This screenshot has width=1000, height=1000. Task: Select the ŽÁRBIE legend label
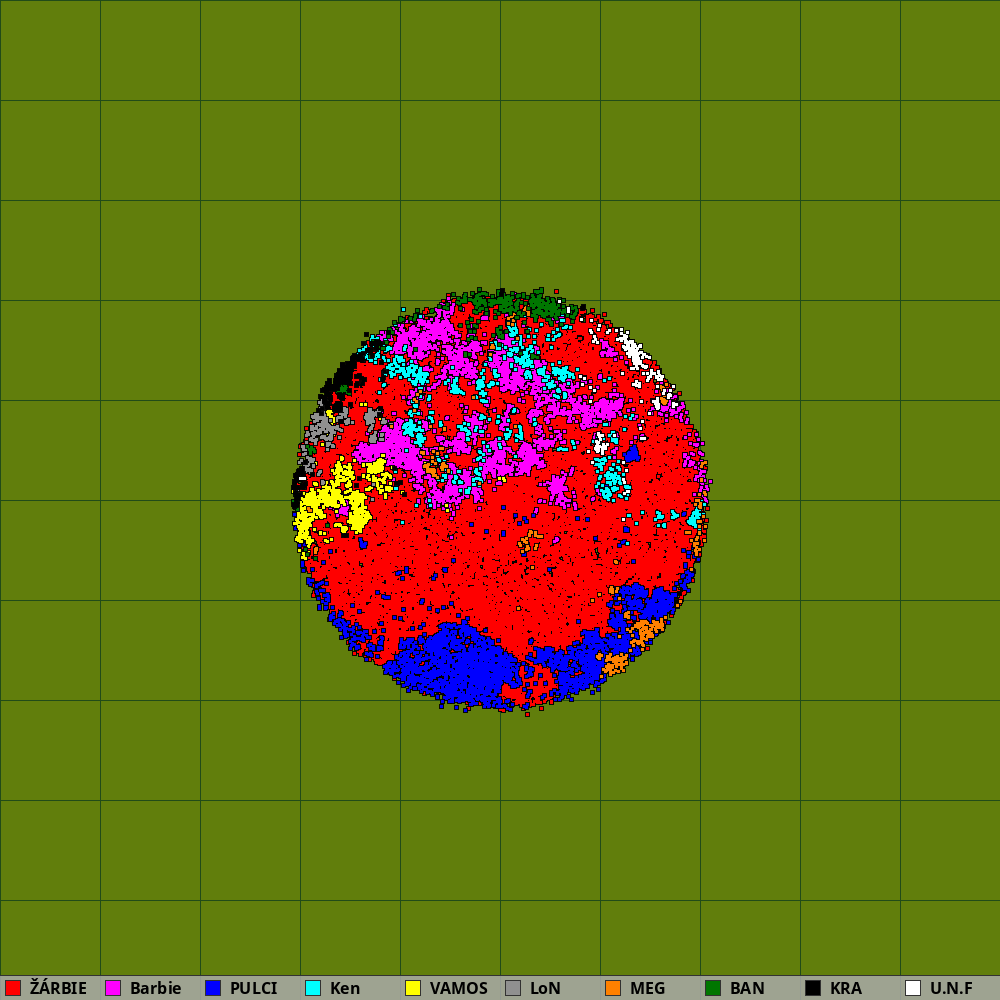[x=58, y=988]
